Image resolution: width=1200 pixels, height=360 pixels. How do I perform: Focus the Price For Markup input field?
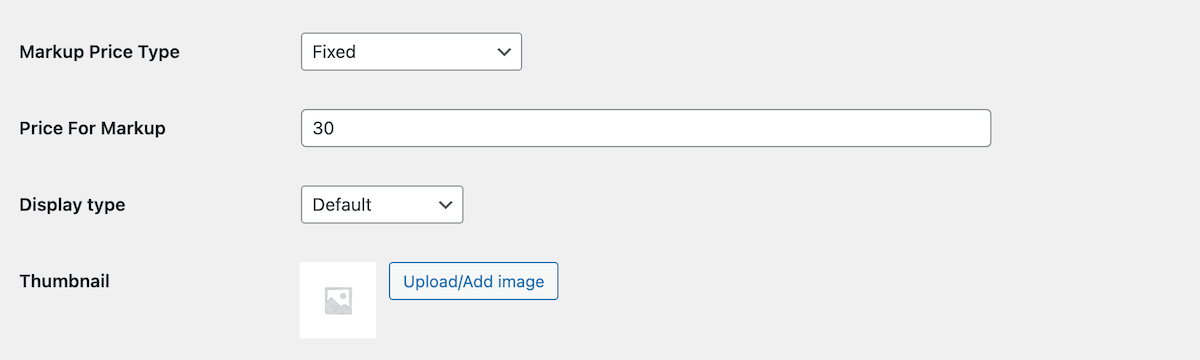click(x=646, y=128)
